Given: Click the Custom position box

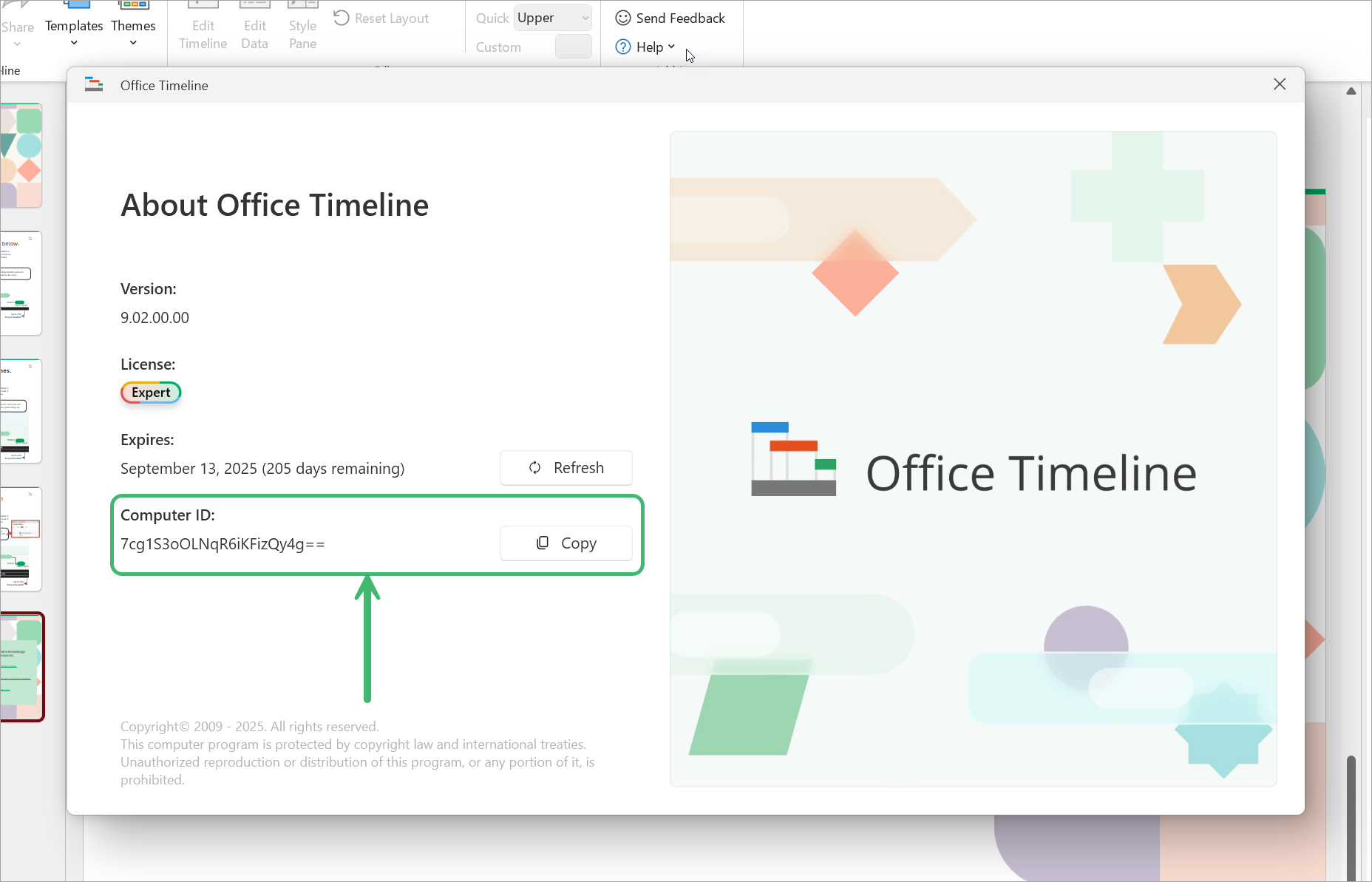Looking at the screenshot, I should (x=573, y=47).
